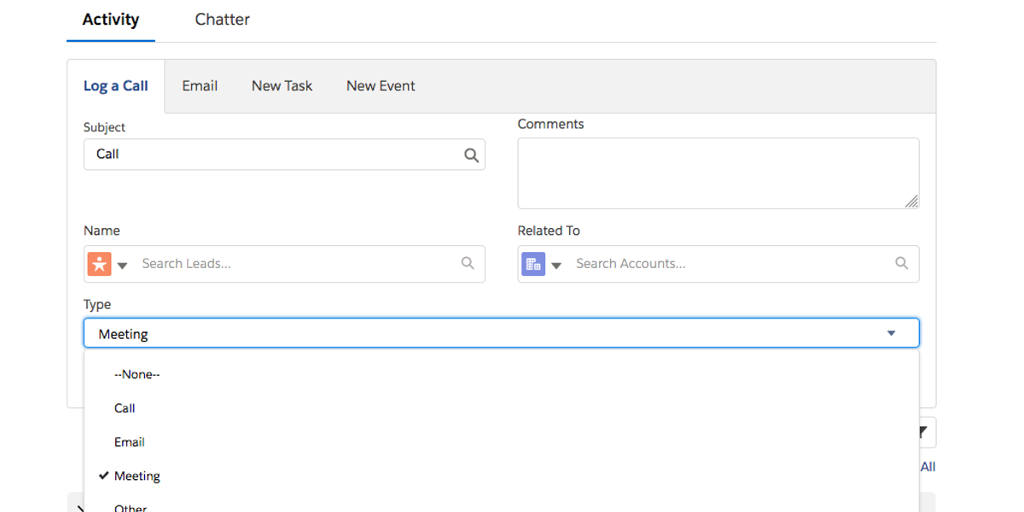Click the search icon in Search Leads field
This screenshot has height=512, width=1024.
467,264
